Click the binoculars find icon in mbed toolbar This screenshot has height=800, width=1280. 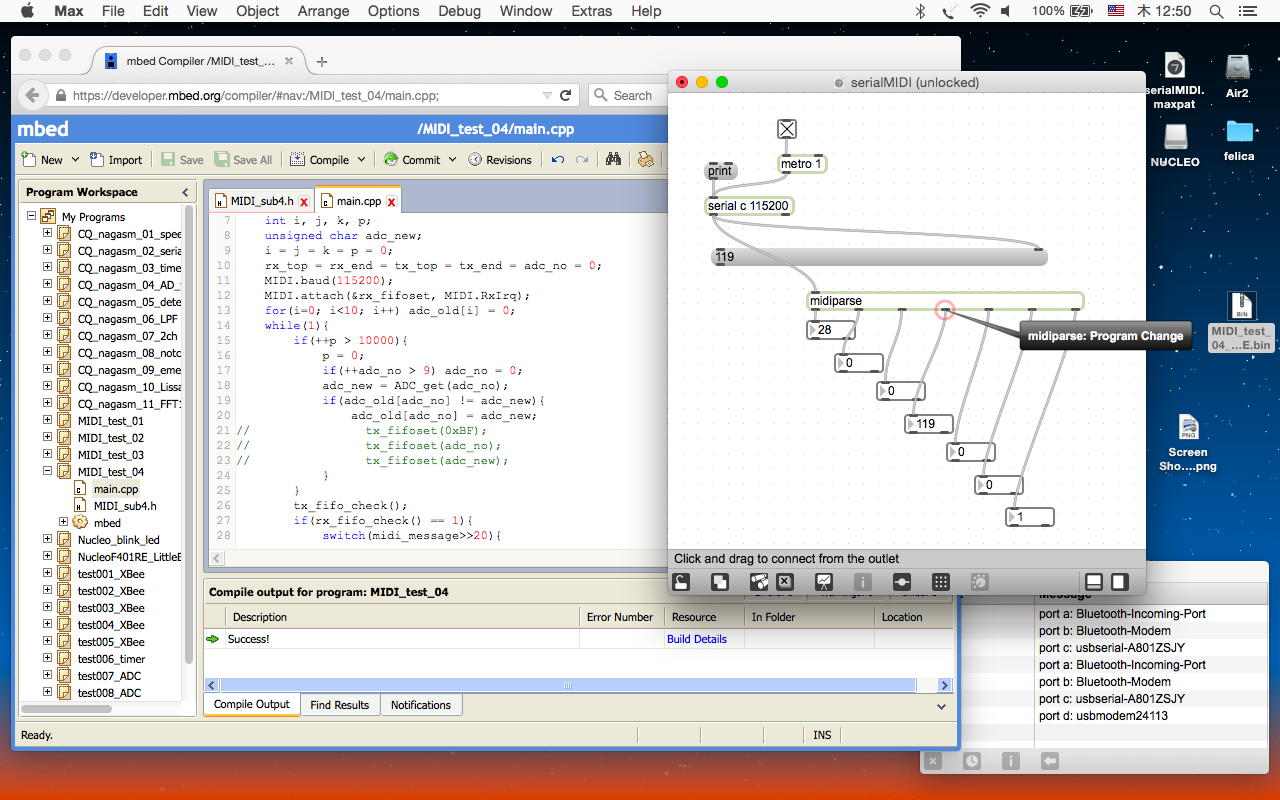click(x=614, y=159)
